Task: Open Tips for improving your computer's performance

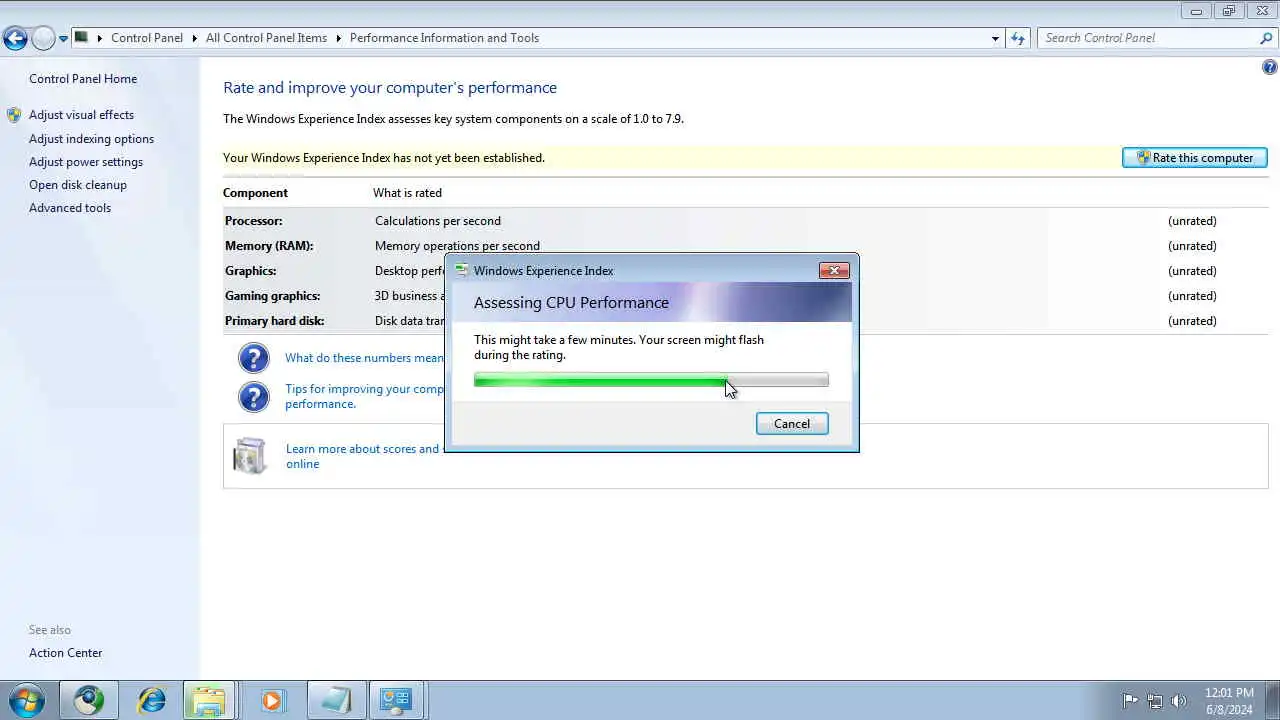Action: tap(364, 396)
